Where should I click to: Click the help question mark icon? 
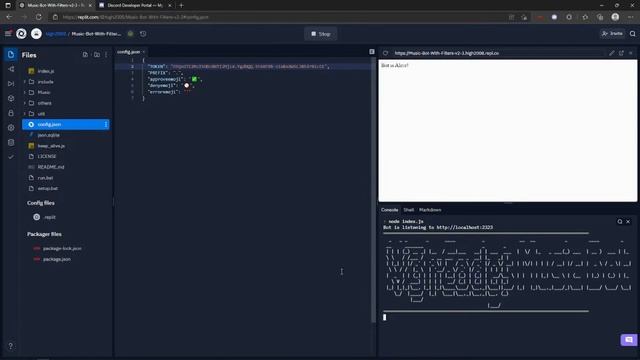(11, 346)
